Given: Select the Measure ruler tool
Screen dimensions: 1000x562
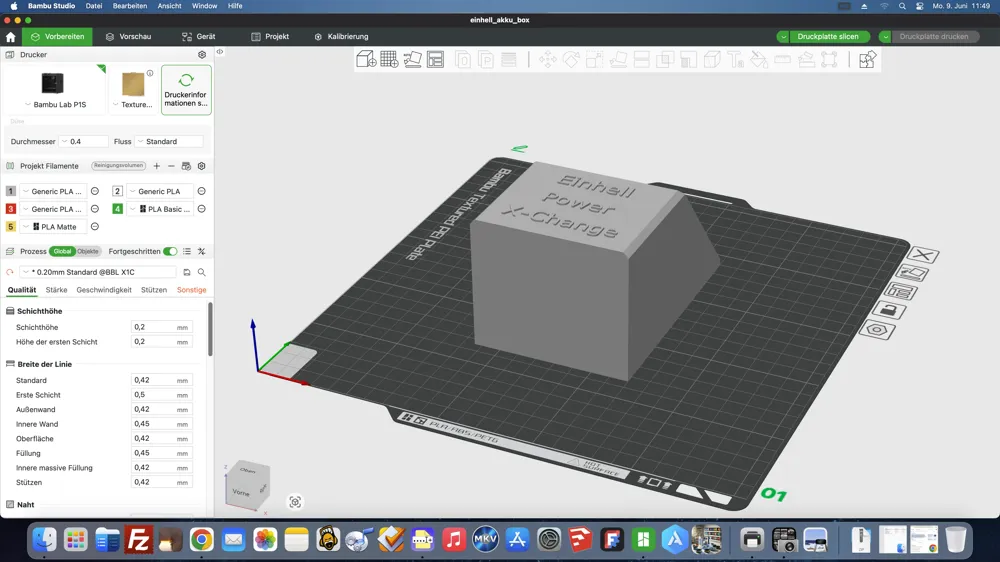Looking at the screenshot, I should 783,59.
